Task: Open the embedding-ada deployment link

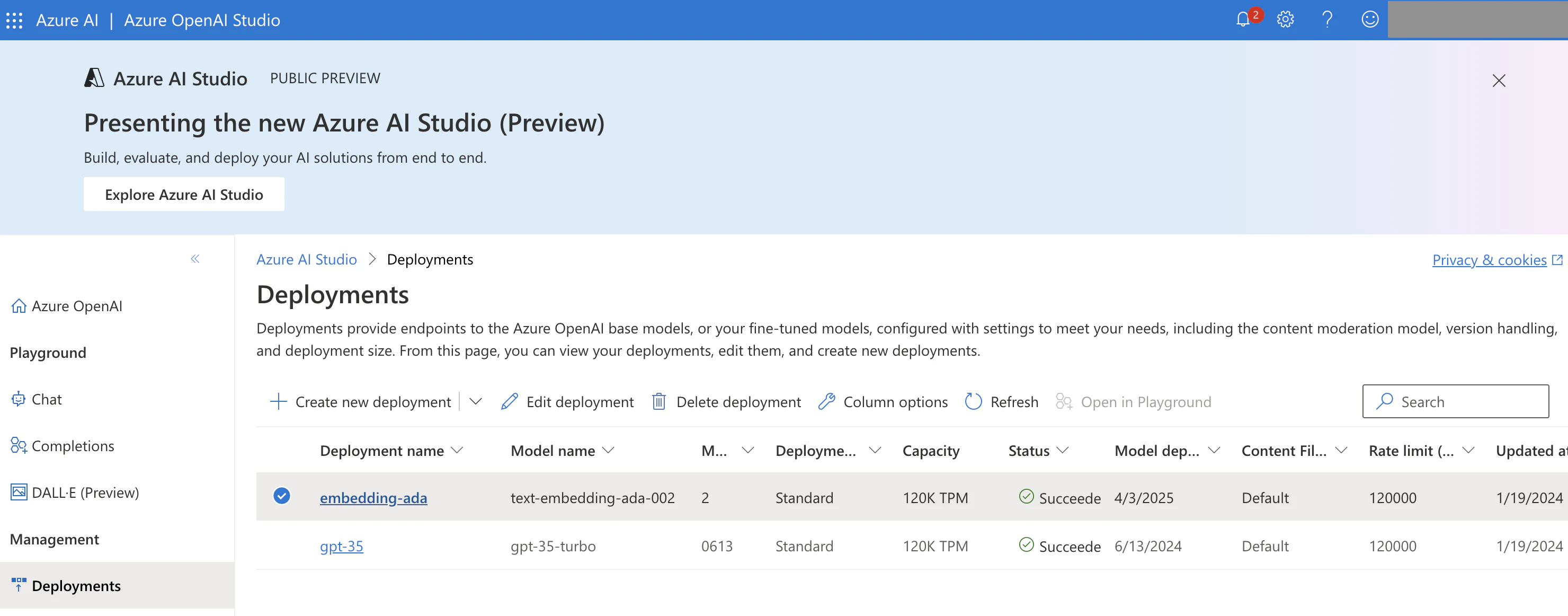Action: tap(373, 498)
